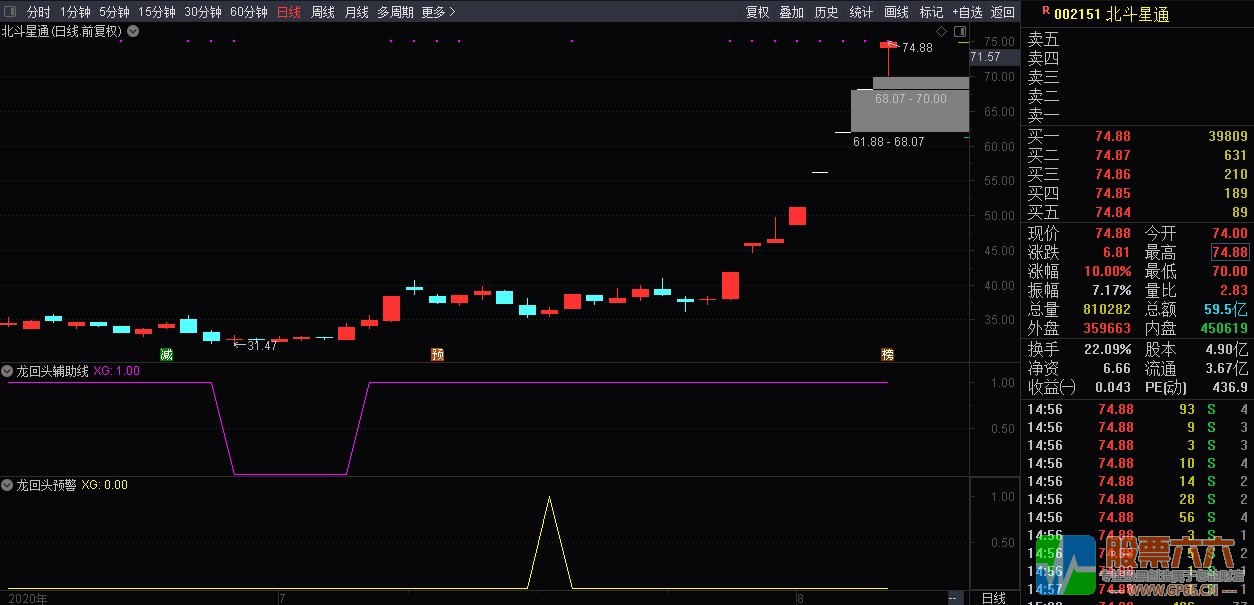1254x605 pixels.
Task: Switch to 周线 weekly chart
Action: coord(323,12)
